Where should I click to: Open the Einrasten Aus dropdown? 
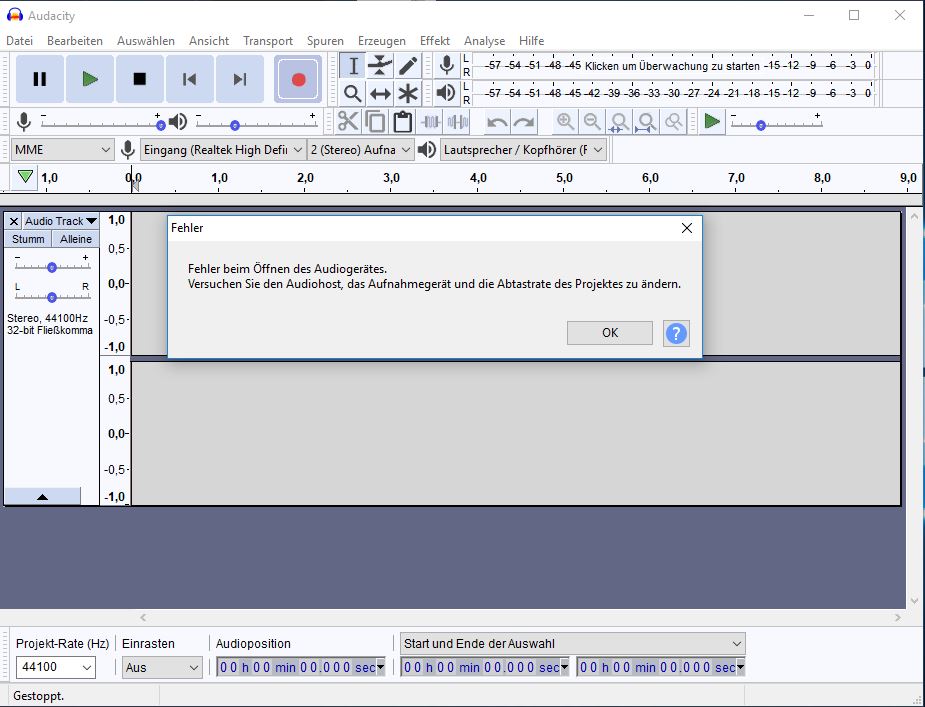pos(162,667)
